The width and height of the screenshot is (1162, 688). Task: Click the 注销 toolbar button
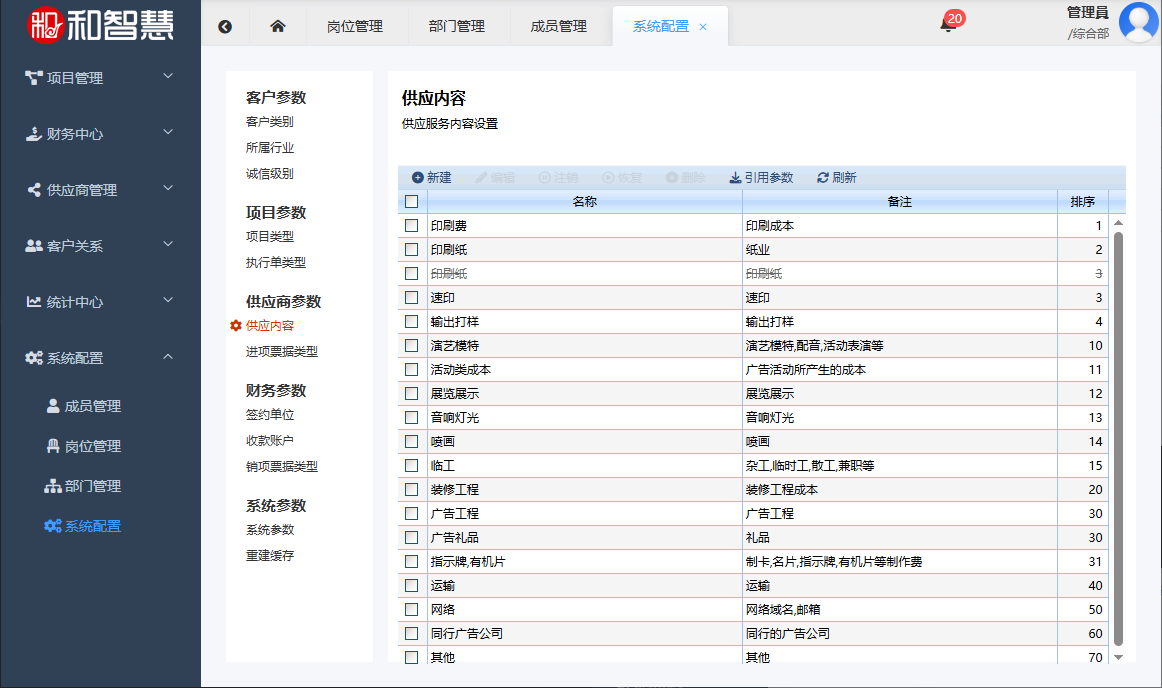(x=558, y=178)
